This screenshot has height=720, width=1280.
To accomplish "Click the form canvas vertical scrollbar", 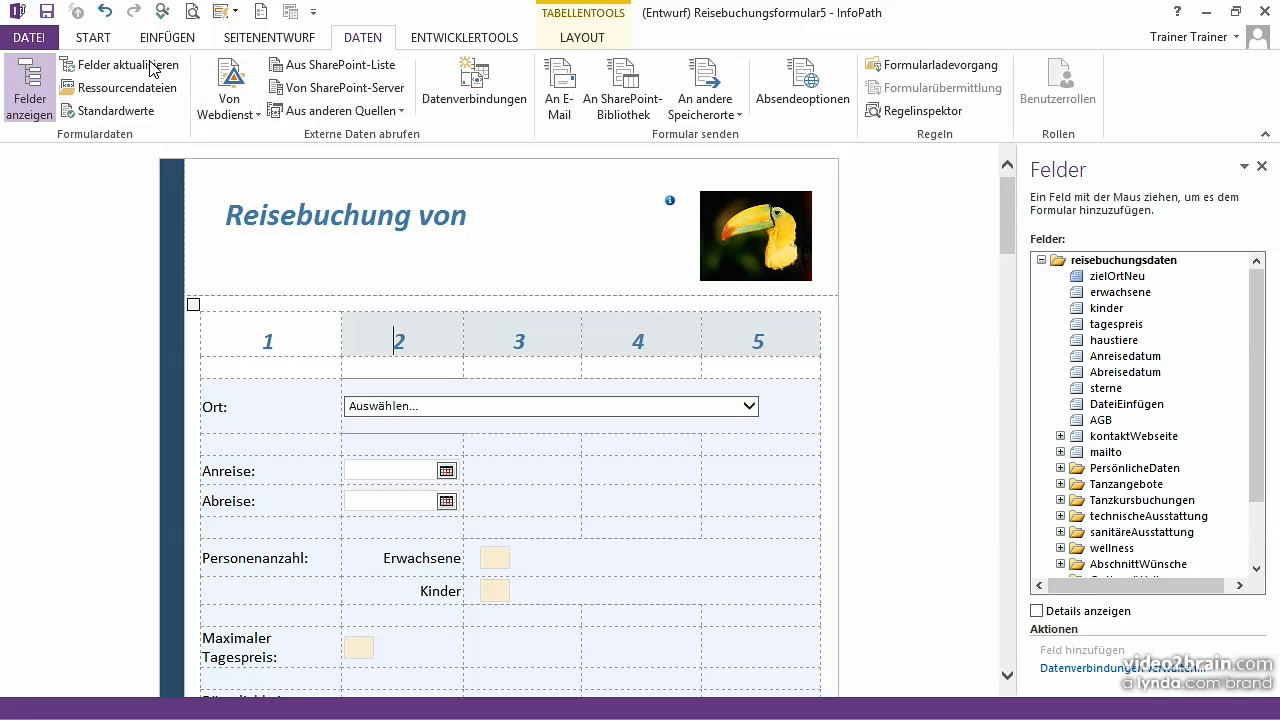I will pyautogui.click(x=1008, y=420).
